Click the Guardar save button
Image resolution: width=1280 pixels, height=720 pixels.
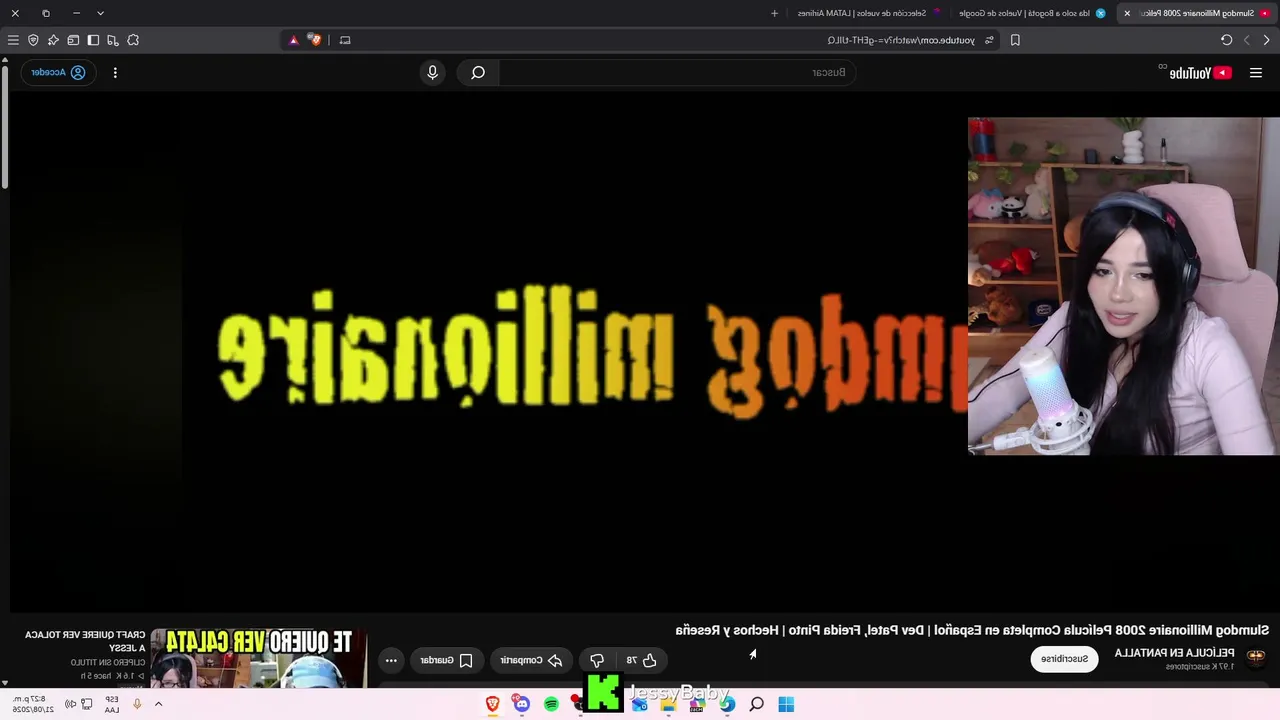tap(446, 660)
